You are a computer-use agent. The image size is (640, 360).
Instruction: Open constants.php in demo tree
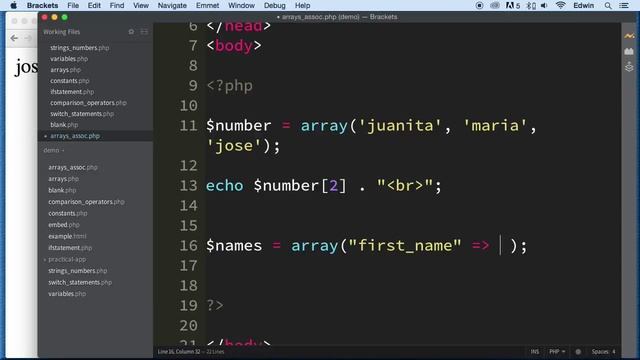pos(67,213)
